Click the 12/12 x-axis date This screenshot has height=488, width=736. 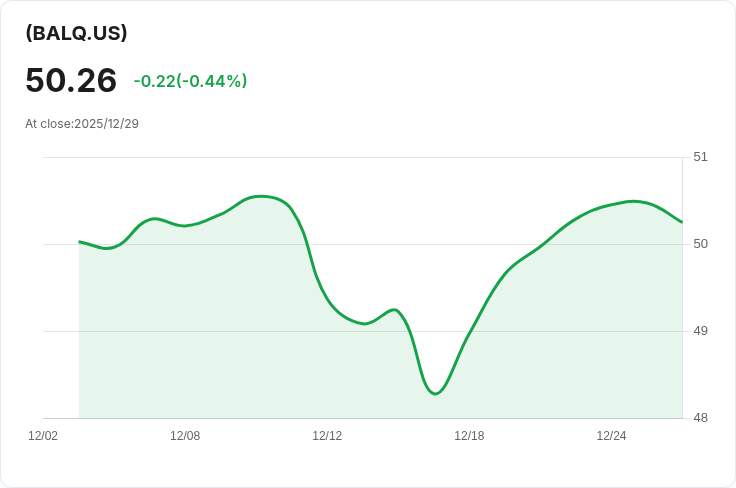(327, 436)
